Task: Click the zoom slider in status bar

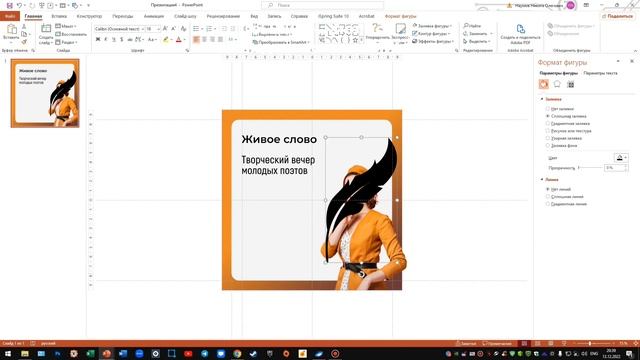Action: pos(593,344)
